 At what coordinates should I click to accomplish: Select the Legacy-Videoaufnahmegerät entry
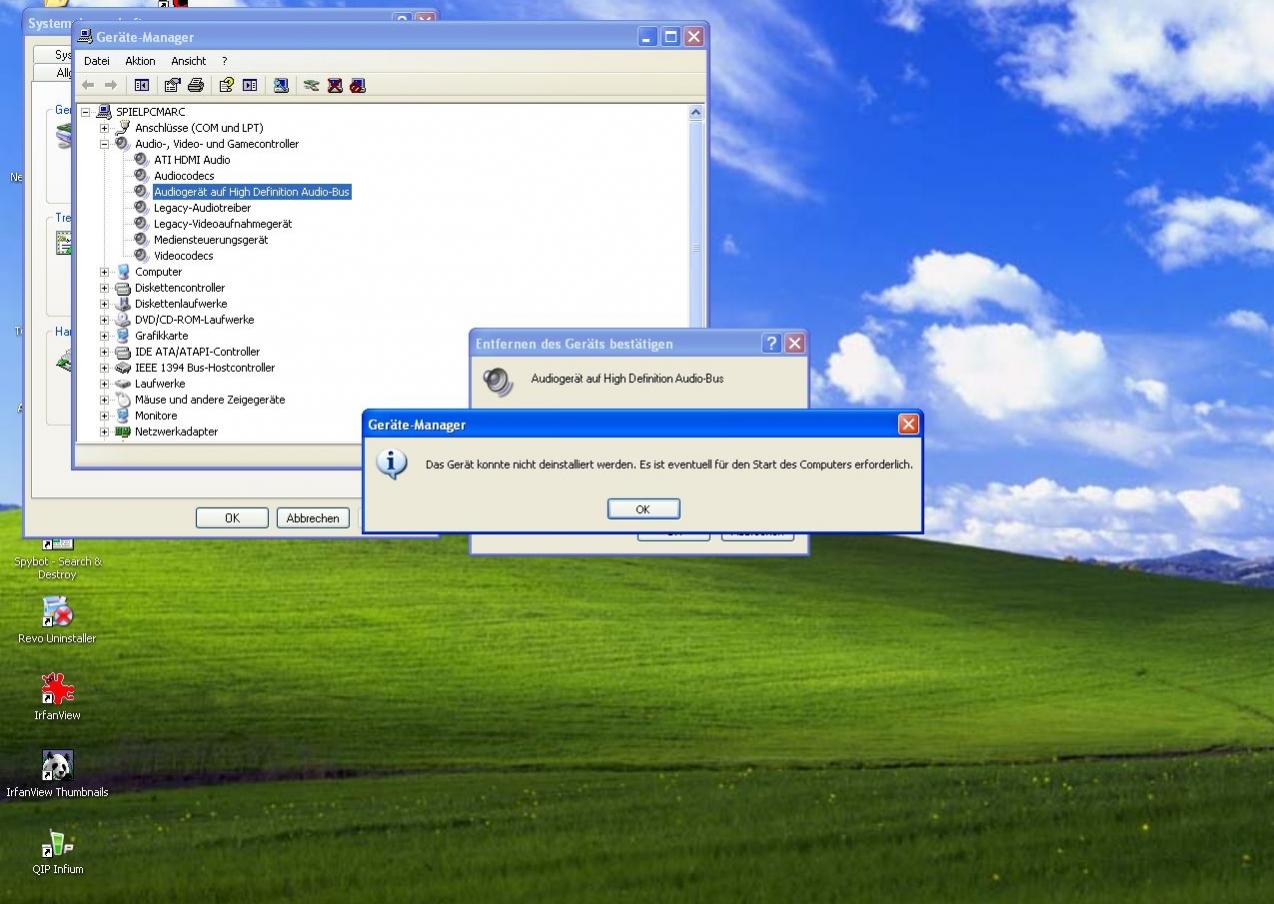[223, 224]
